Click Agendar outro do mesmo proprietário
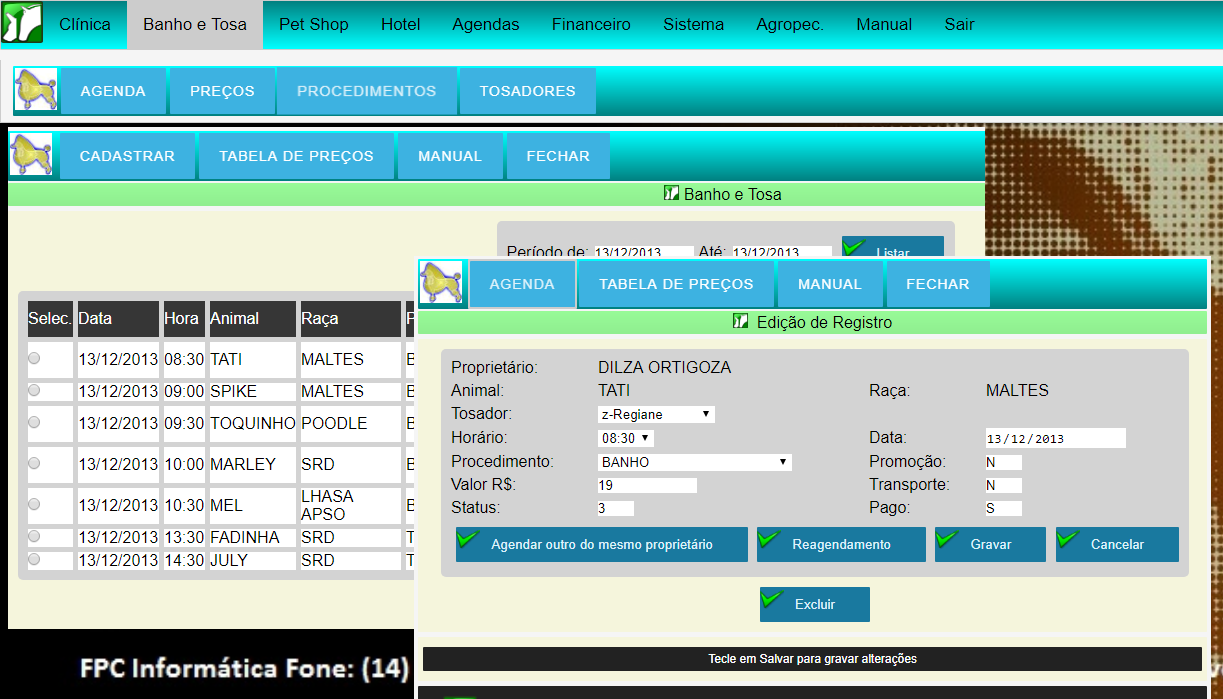 [602, 544]
